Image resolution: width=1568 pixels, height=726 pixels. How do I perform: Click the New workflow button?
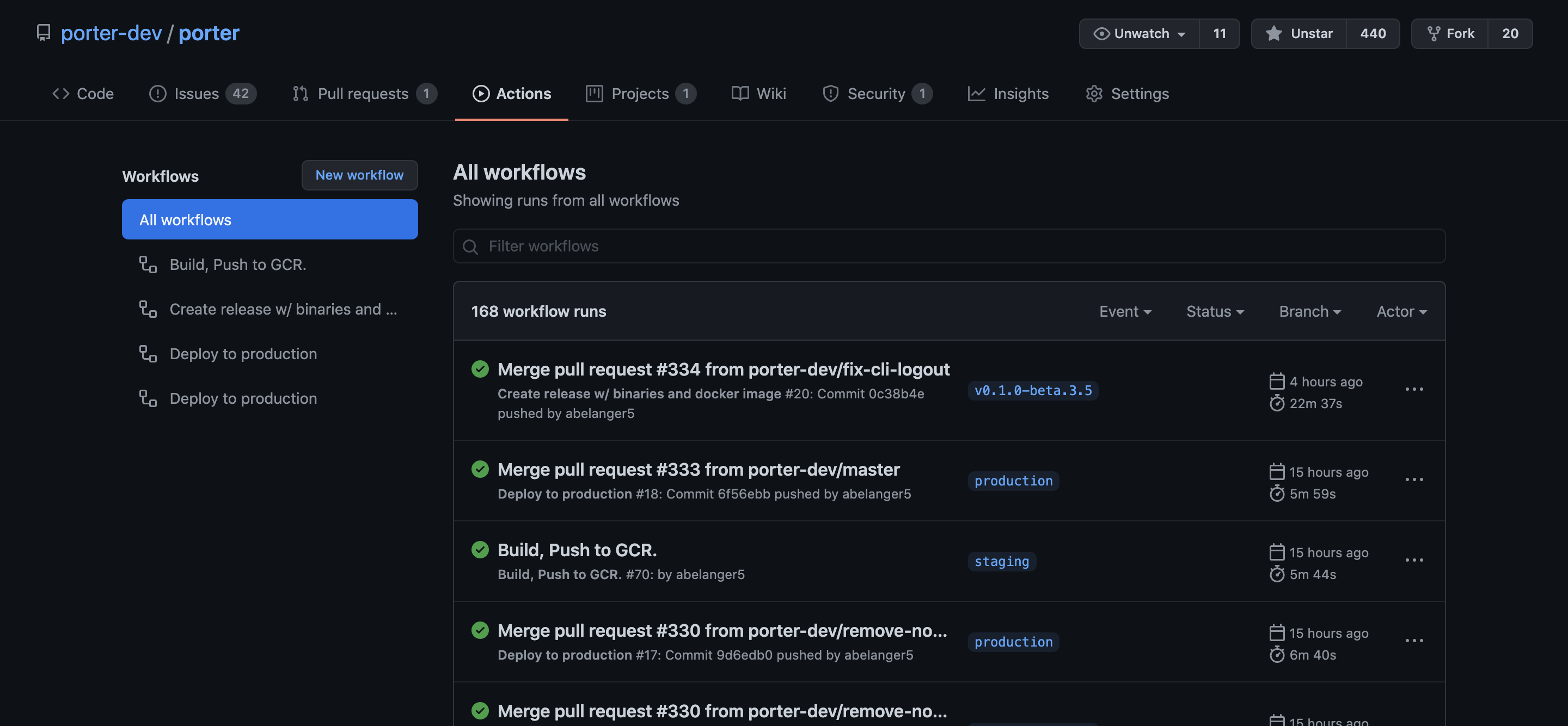click(359, 175)
